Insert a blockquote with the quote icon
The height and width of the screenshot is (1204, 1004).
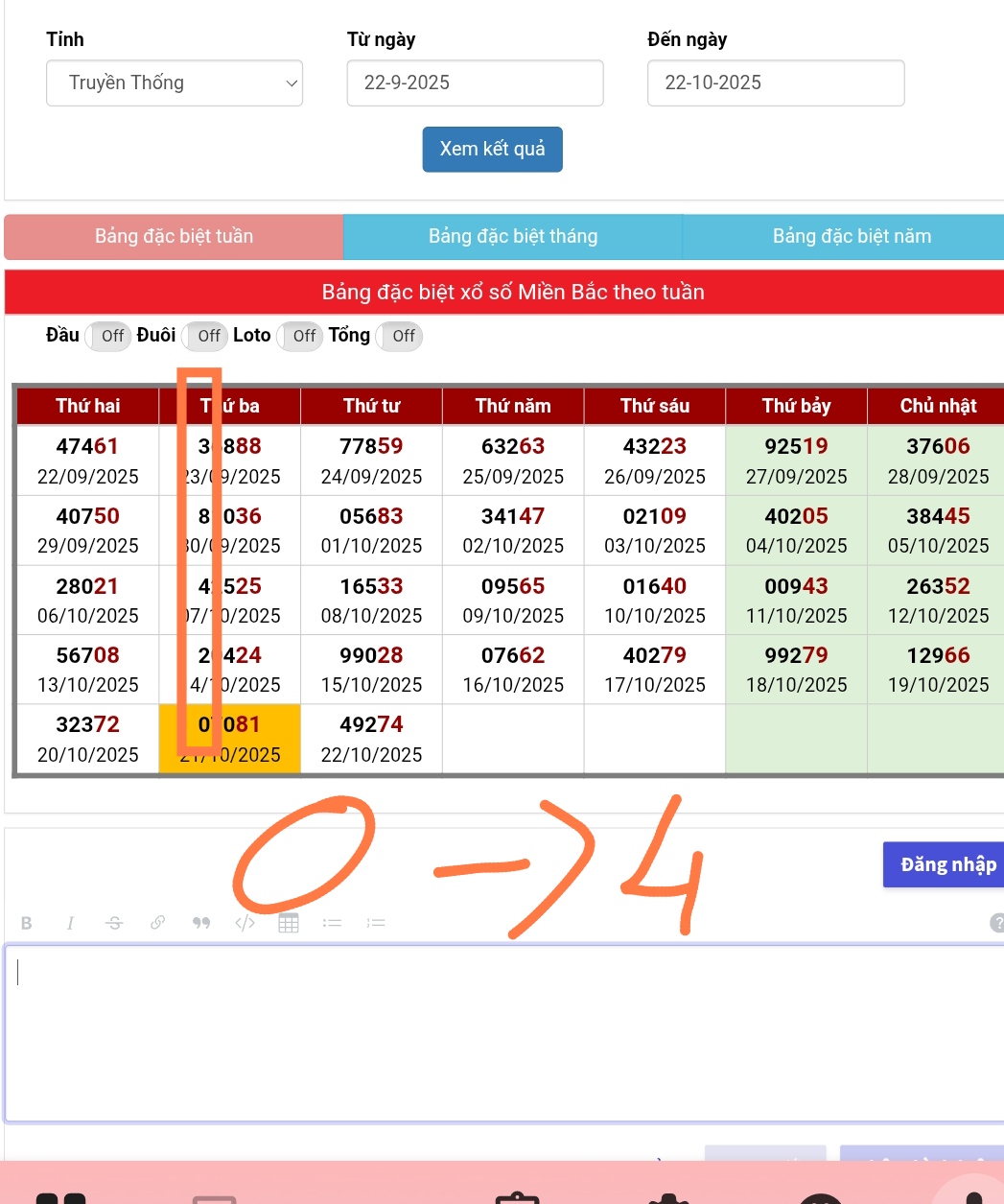[201, 923]
